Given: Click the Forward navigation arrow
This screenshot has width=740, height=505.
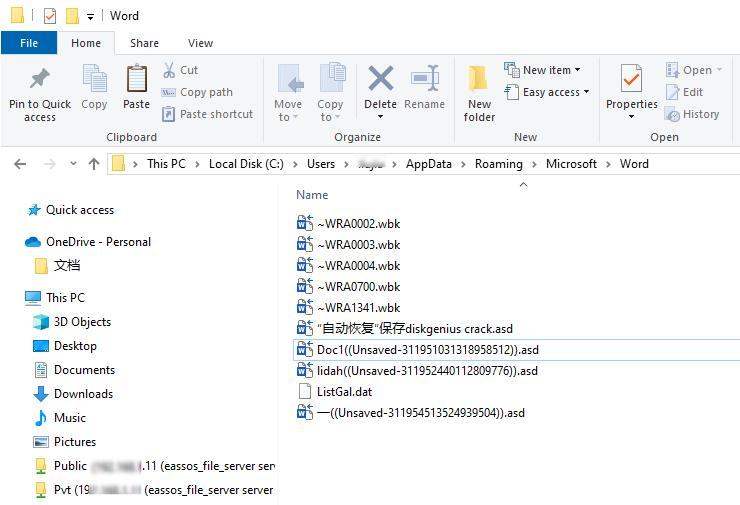Looking at the screenshot, I should click(x=50, y=164).
